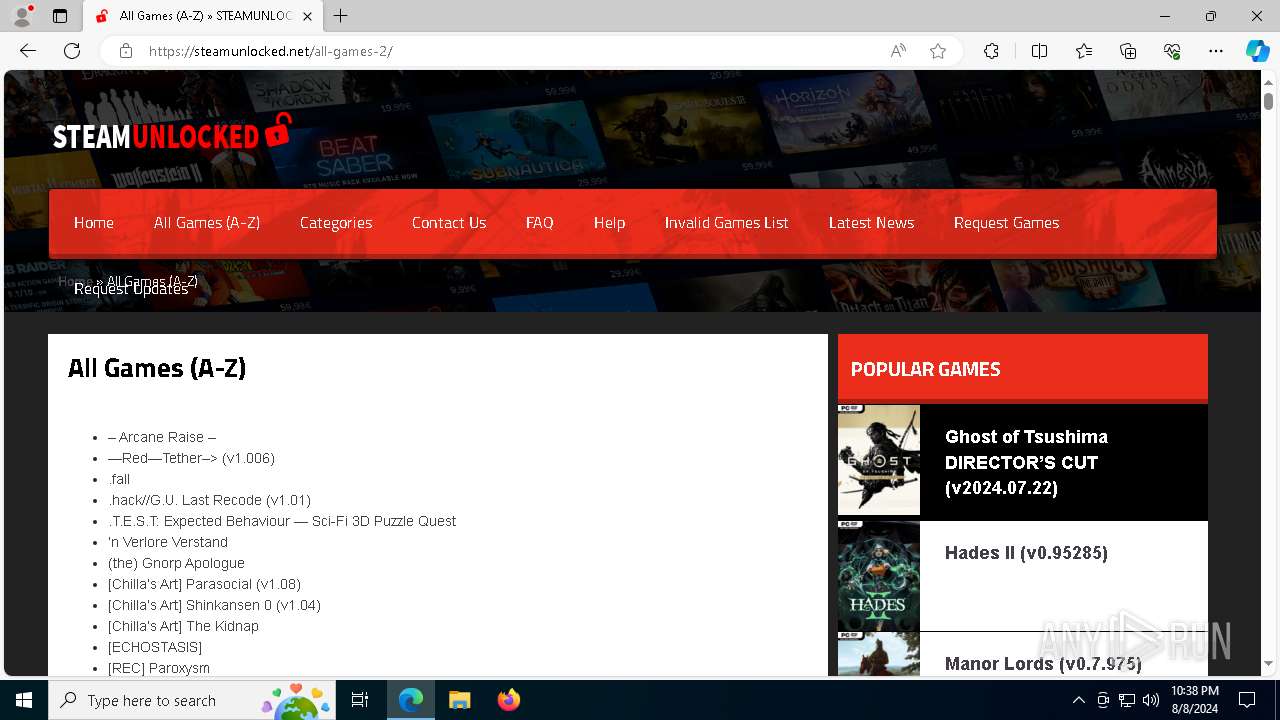Click the SteamUnlocked logo
The image size is (1280, 720).
pos(172,133)
